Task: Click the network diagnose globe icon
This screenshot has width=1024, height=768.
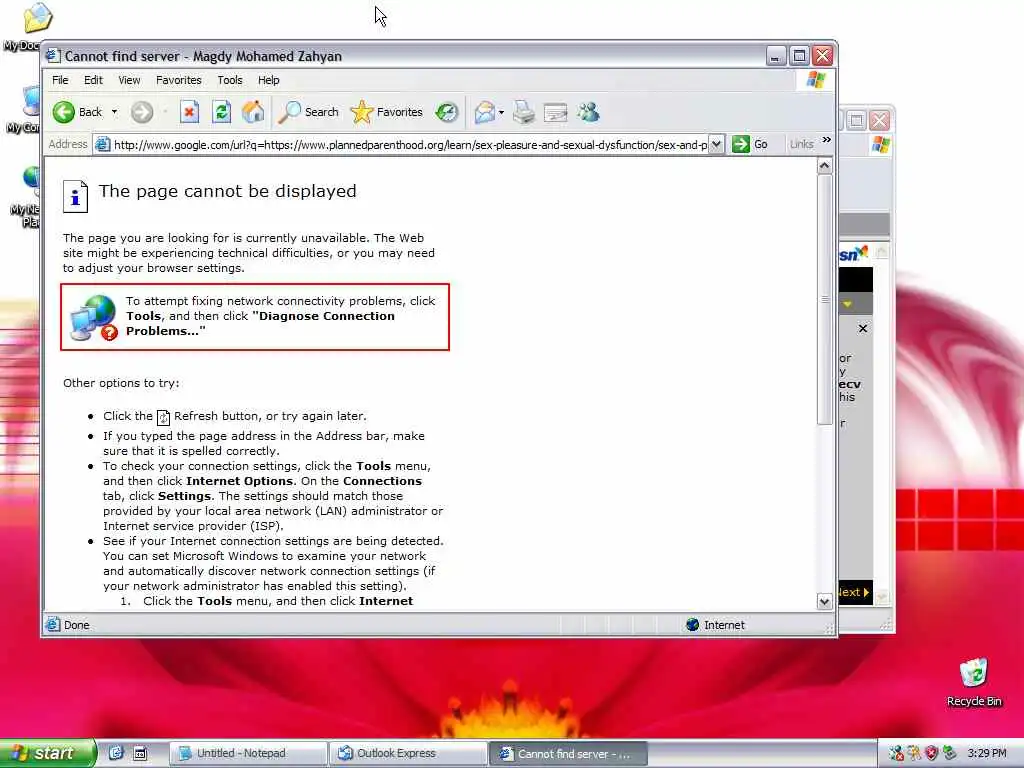Action: [x=93, y=317]
